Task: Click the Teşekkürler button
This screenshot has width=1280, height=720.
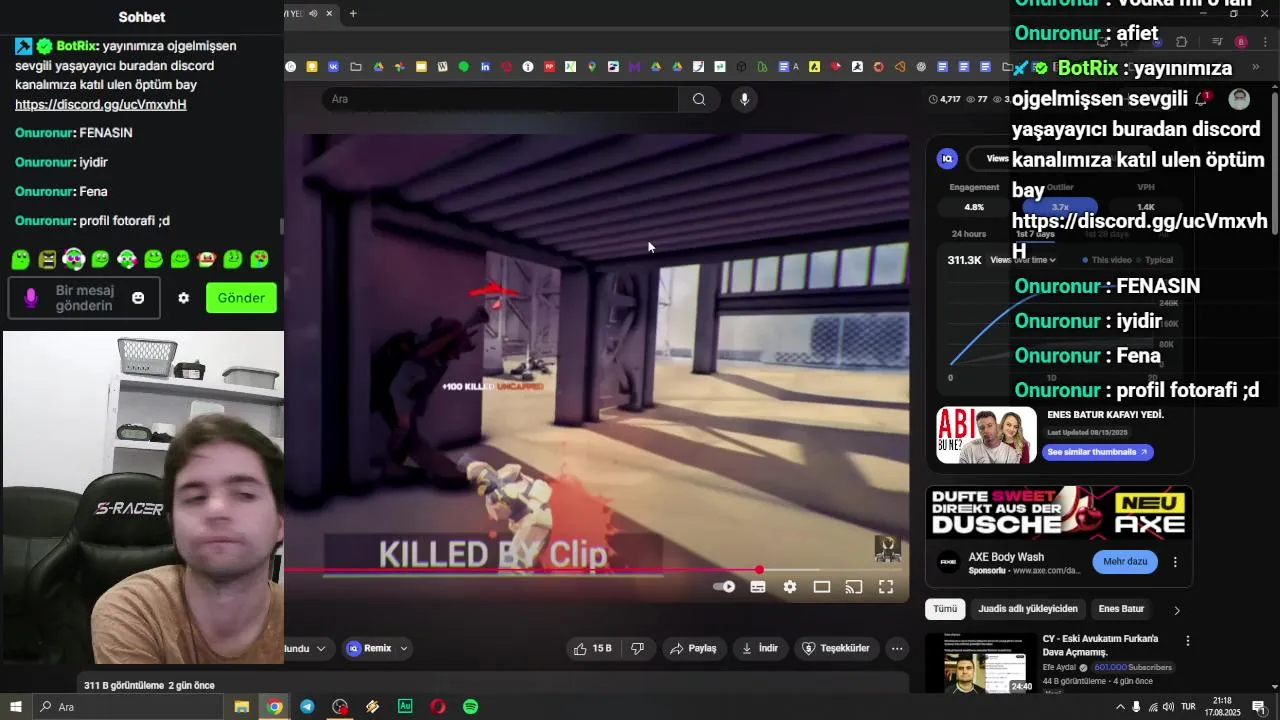Action: [x=836, y=648]
